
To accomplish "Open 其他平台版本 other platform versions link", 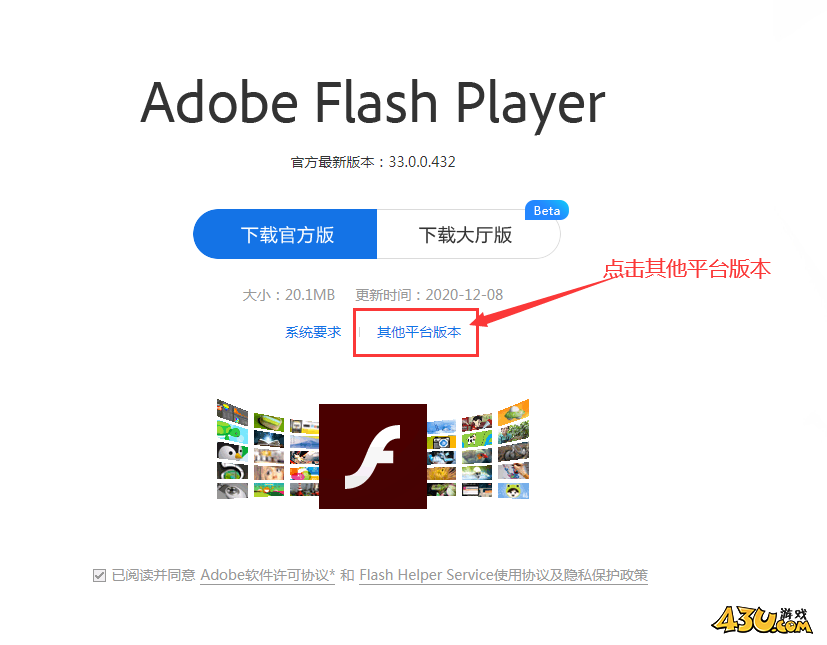I will (x=419, y=332).
